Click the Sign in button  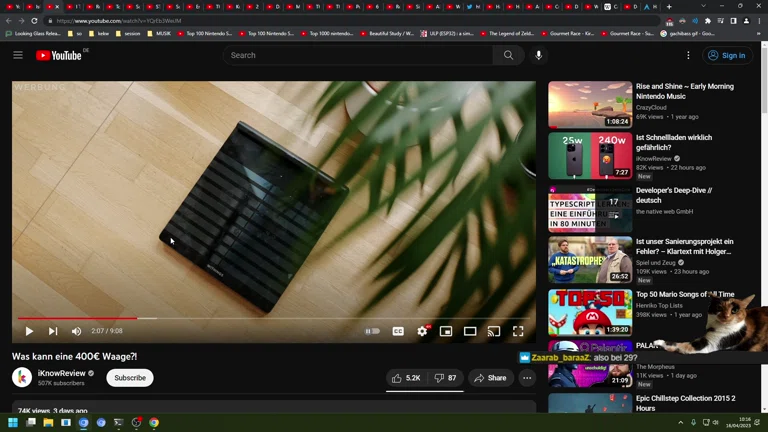point(727,56)
